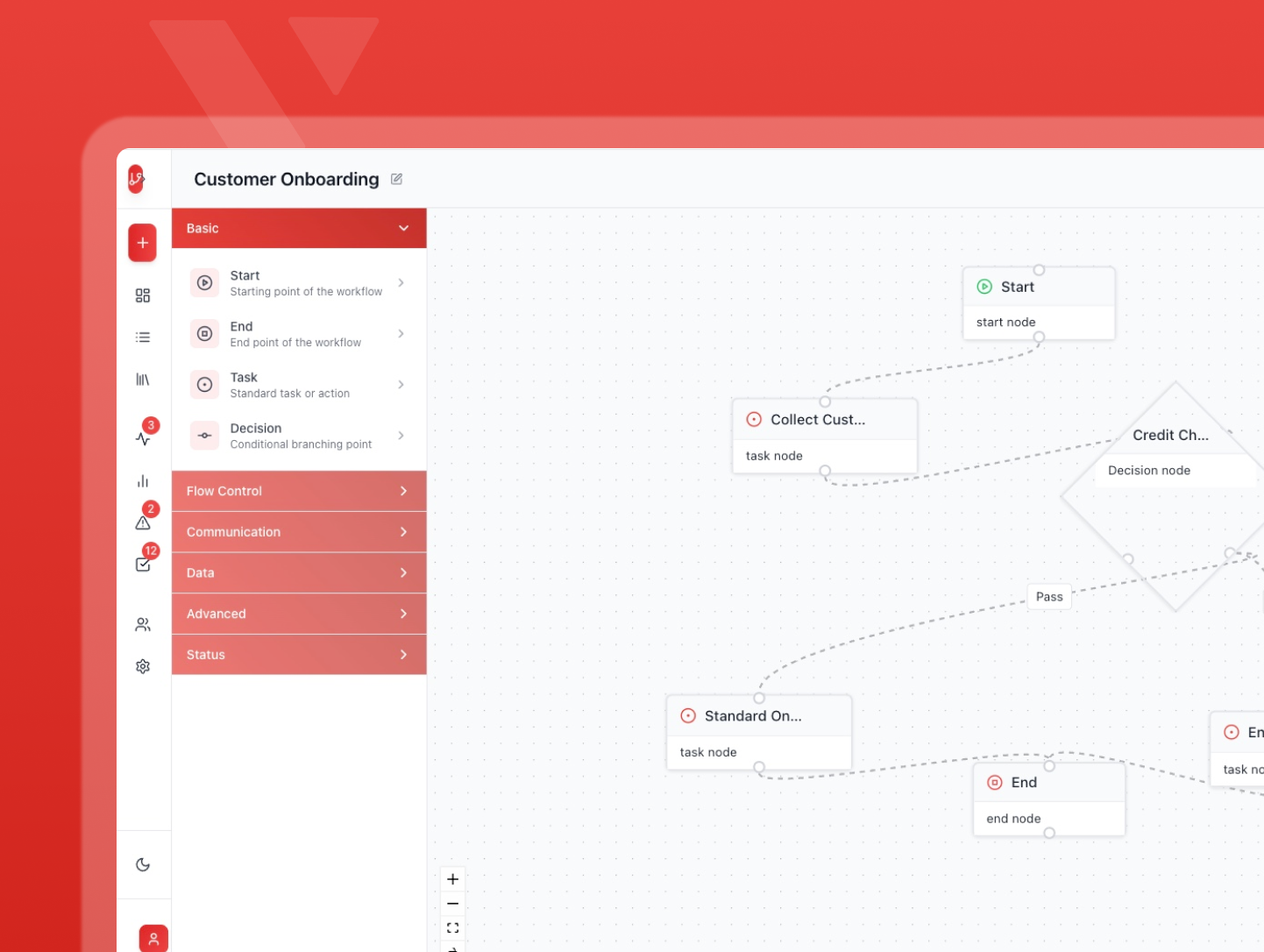Image resolution: width=1264 pixels, height=952 pixels.
Task: Open the library icon in sidebar
Action: [143, 380]
